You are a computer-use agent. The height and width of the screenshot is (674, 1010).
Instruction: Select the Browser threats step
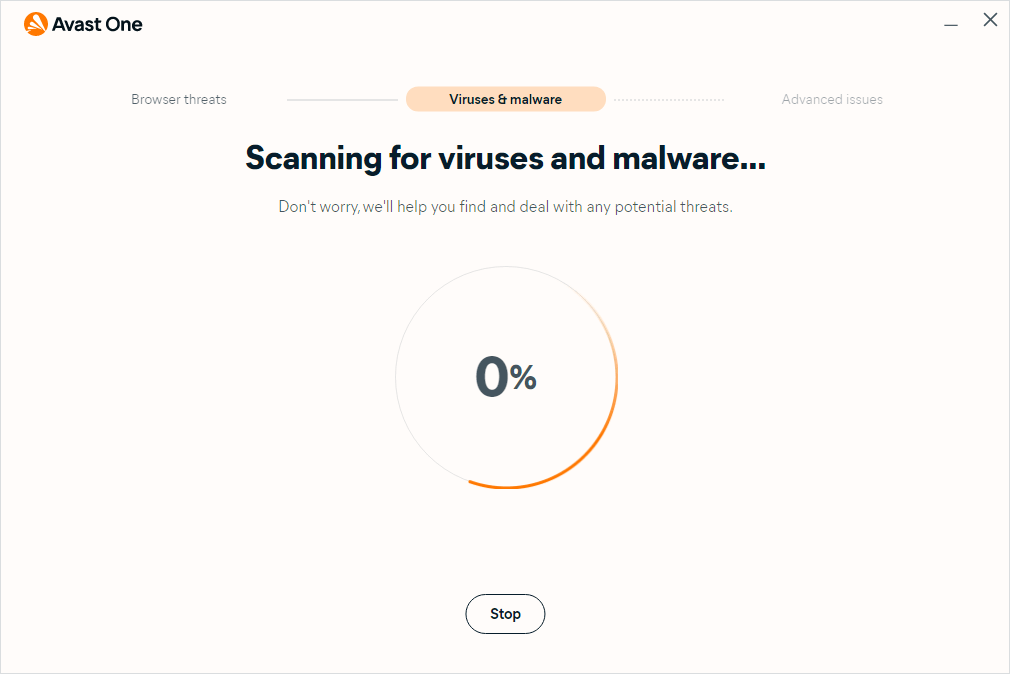[x=179, y=99]
